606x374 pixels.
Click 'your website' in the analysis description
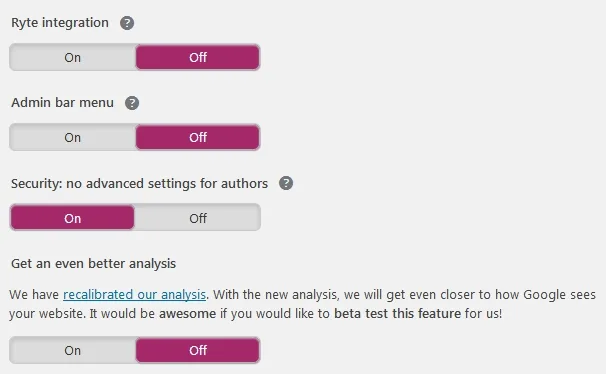[x=47, y=314]
